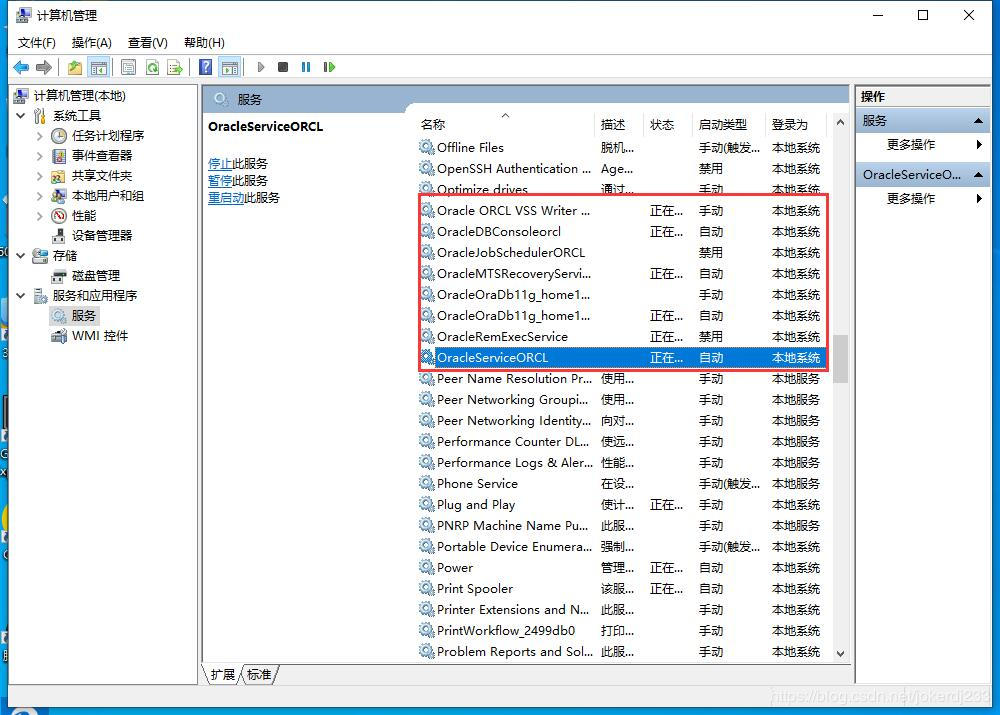Click the Properties toolbar icon

128,67
